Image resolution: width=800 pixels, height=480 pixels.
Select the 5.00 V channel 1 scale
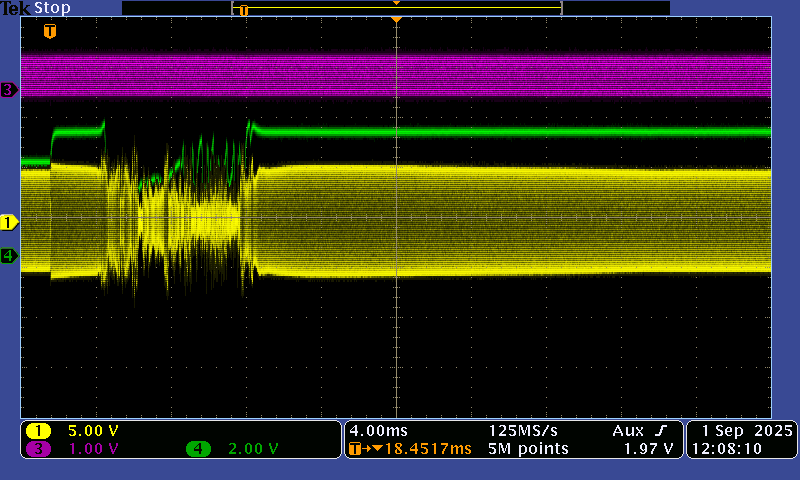click(x=93, y=431)
